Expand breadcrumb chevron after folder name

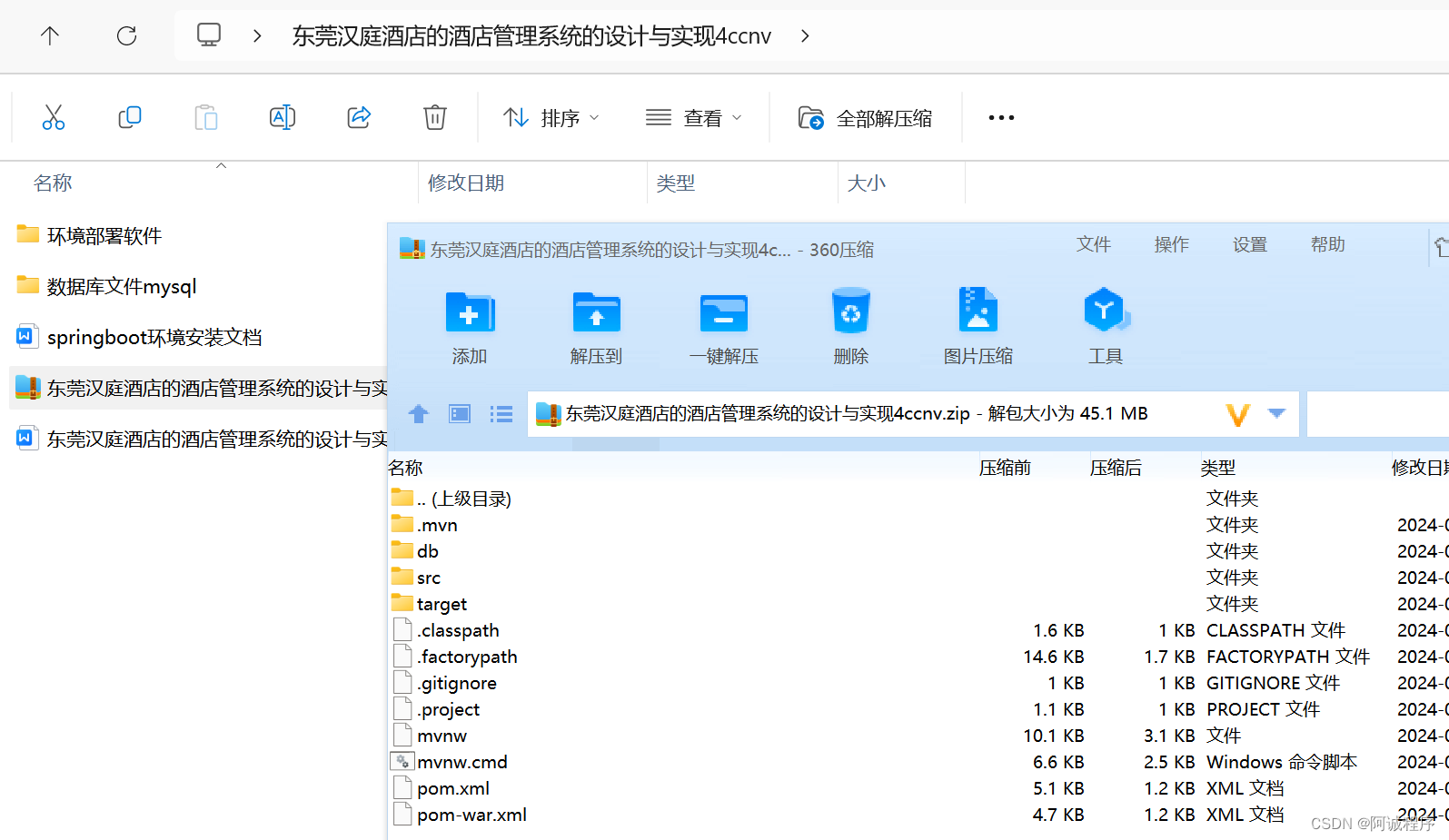805,35
